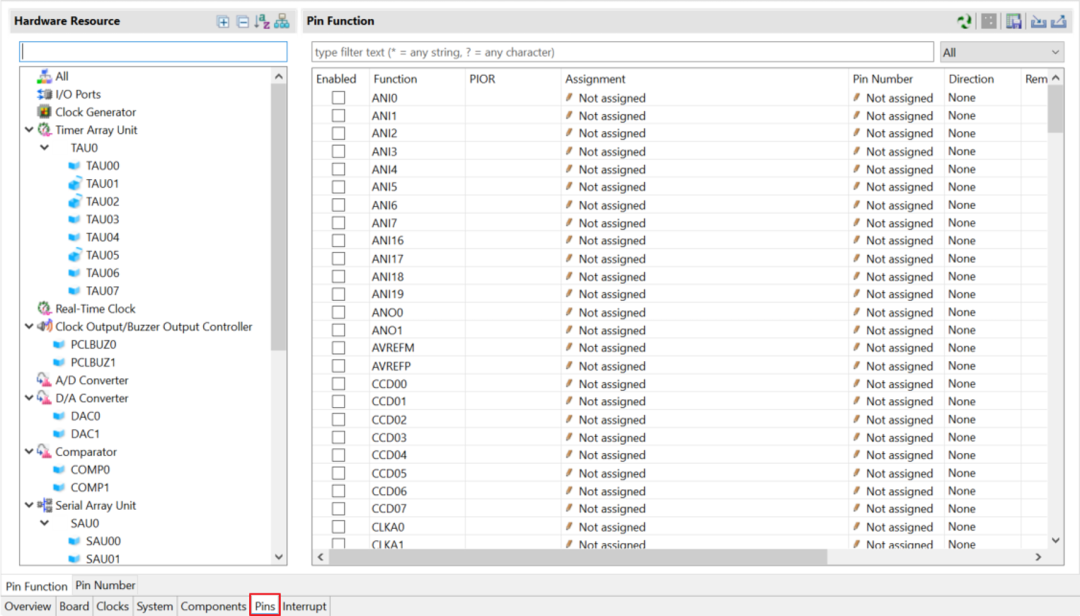1080x616 pixels.
Task: Select I/O Ports in the resource tree
Action: tap(78, 94)
